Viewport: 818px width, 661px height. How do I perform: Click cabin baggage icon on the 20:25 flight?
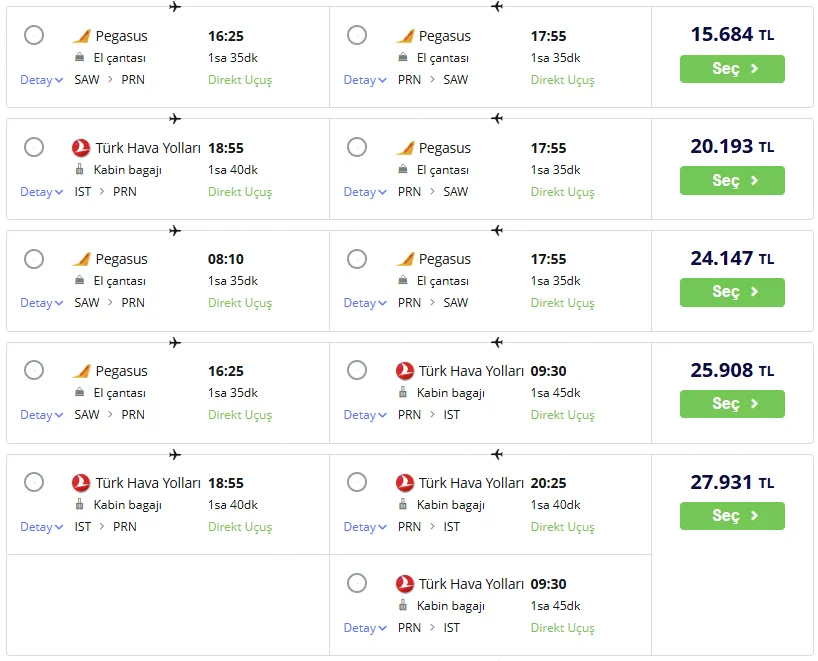404,505
